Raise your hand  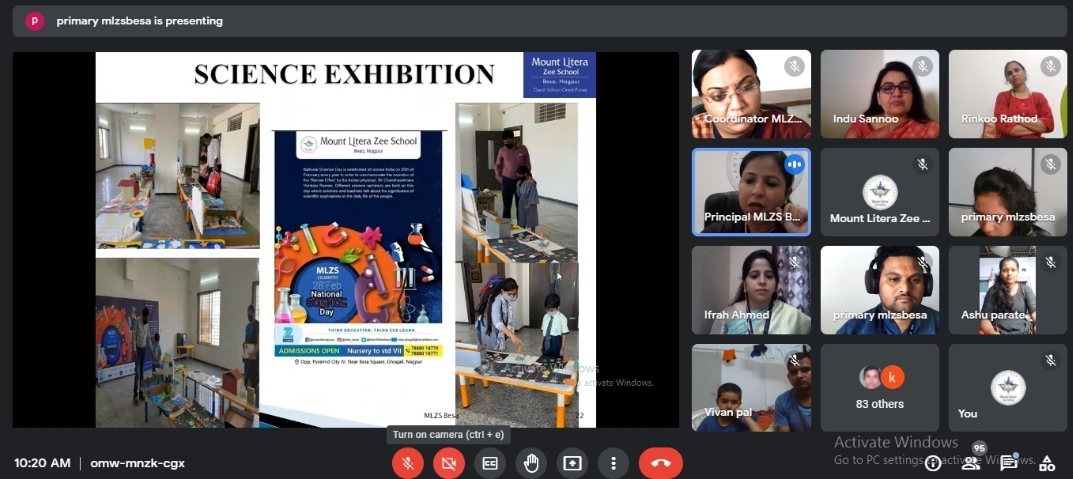[x=531, y=463]
